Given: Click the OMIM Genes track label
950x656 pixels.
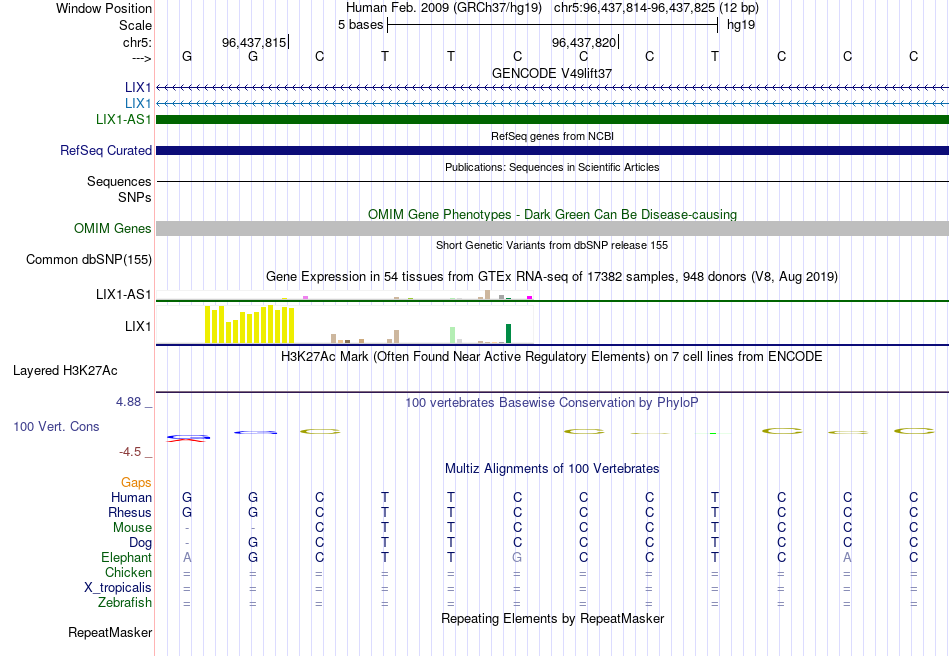Looking at the screenshot, I should tap(113, 228).
